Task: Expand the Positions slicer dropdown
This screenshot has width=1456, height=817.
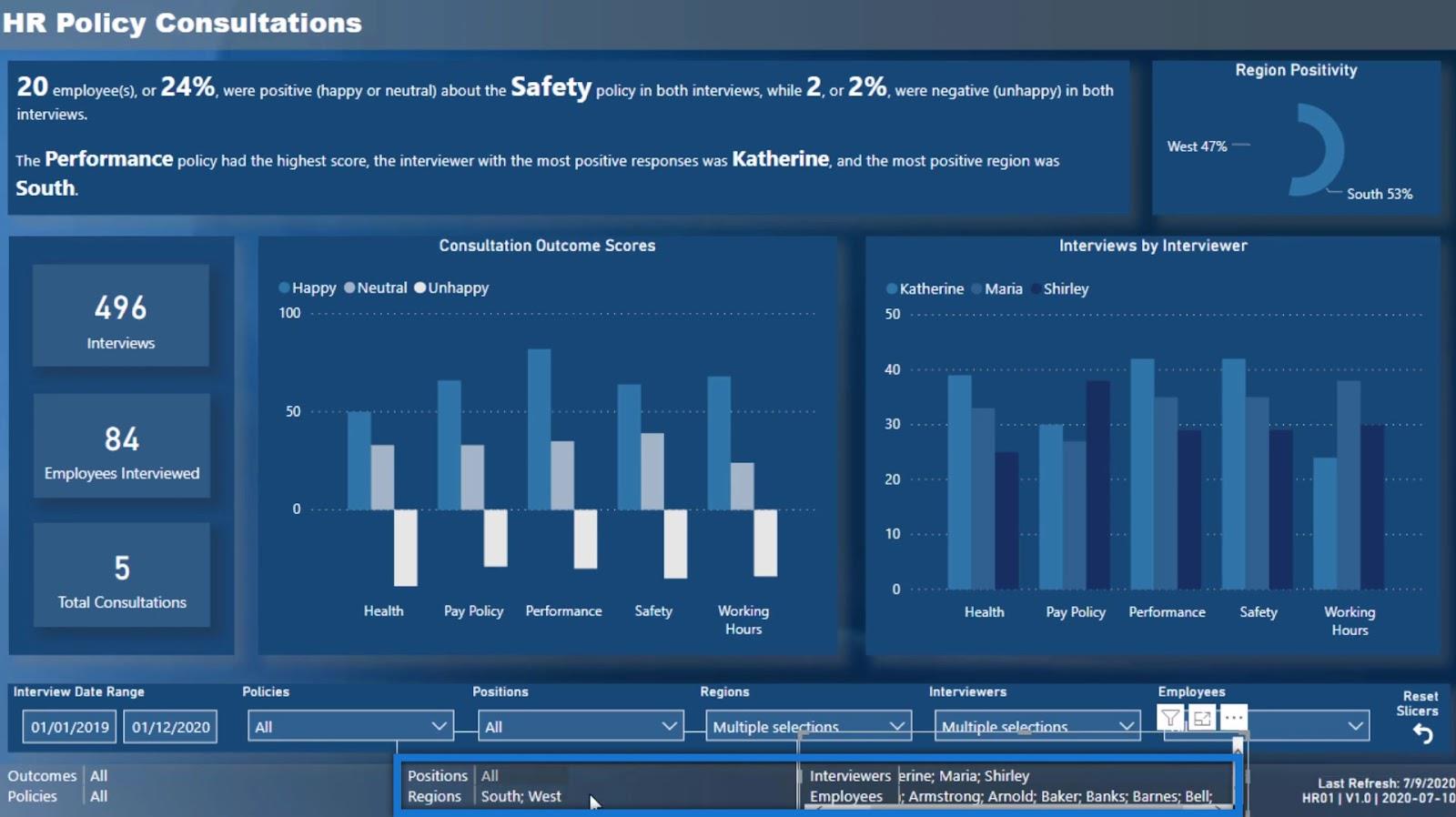Action: pyautogui.click(x=581, y=726)
